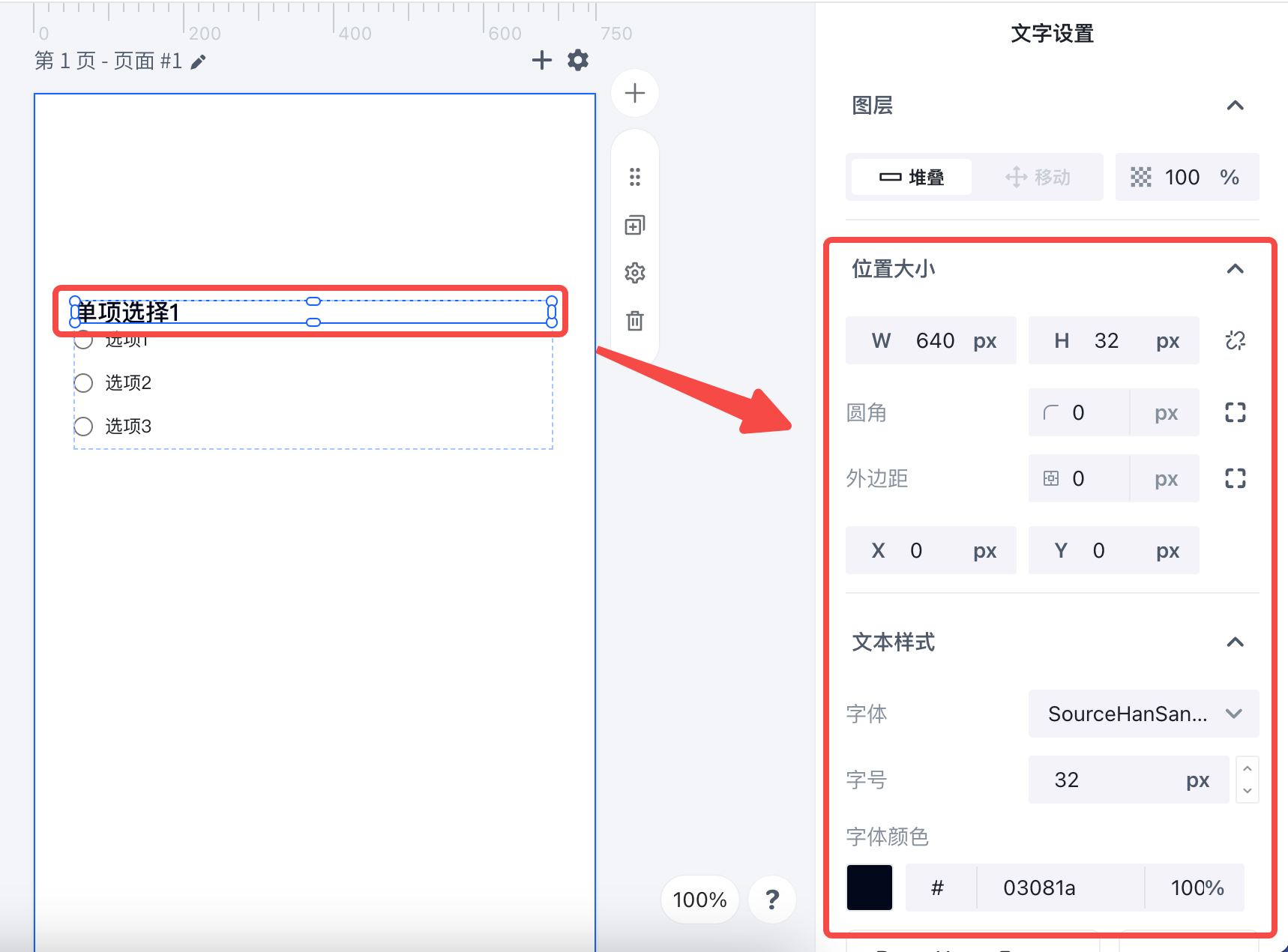1288x952 pixels.
Task: Switch layer mode to 堆叠
Action: (x=912, y=177)
